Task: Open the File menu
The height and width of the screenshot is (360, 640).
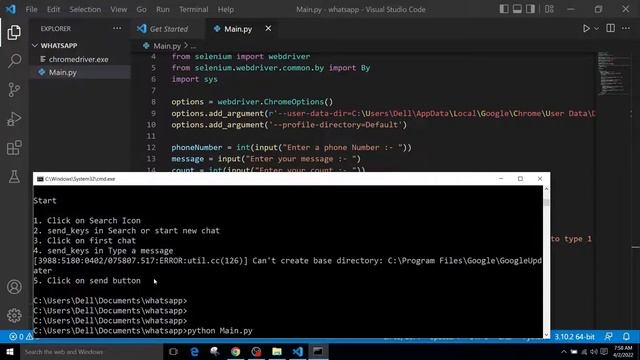Action: point(31,9)
